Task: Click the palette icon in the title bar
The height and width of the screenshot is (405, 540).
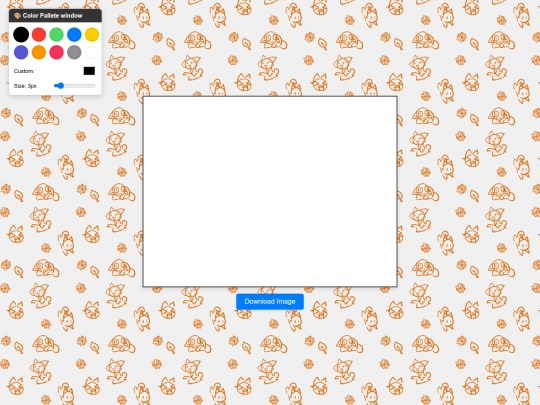Action: 17,15
